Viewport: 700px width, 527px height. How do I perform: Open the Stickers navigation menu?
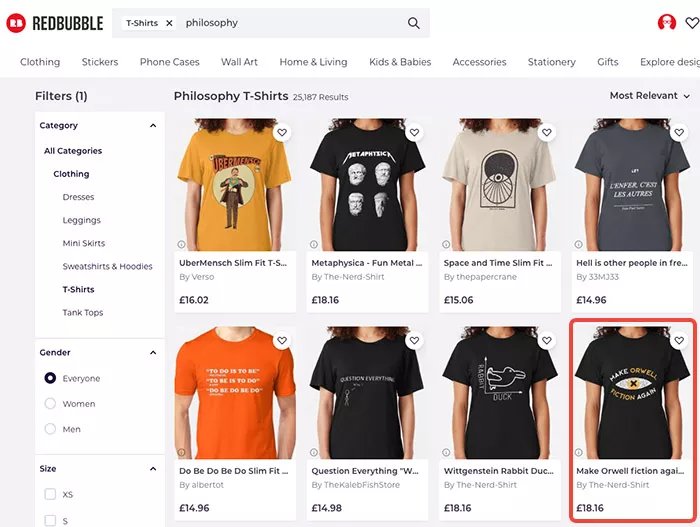click(100, 62)
